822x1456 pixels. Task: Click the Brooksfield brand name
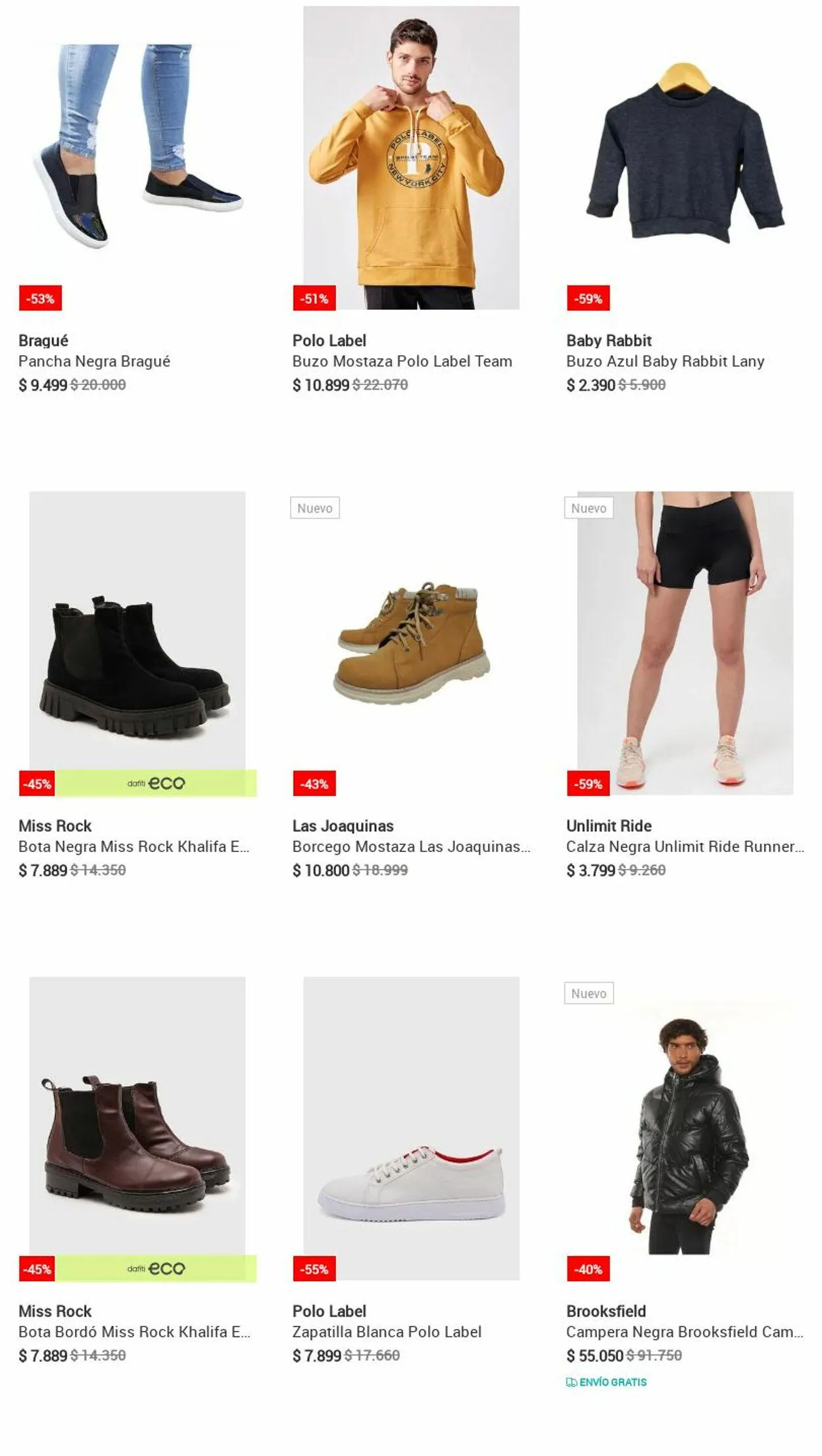[606, 1311]
